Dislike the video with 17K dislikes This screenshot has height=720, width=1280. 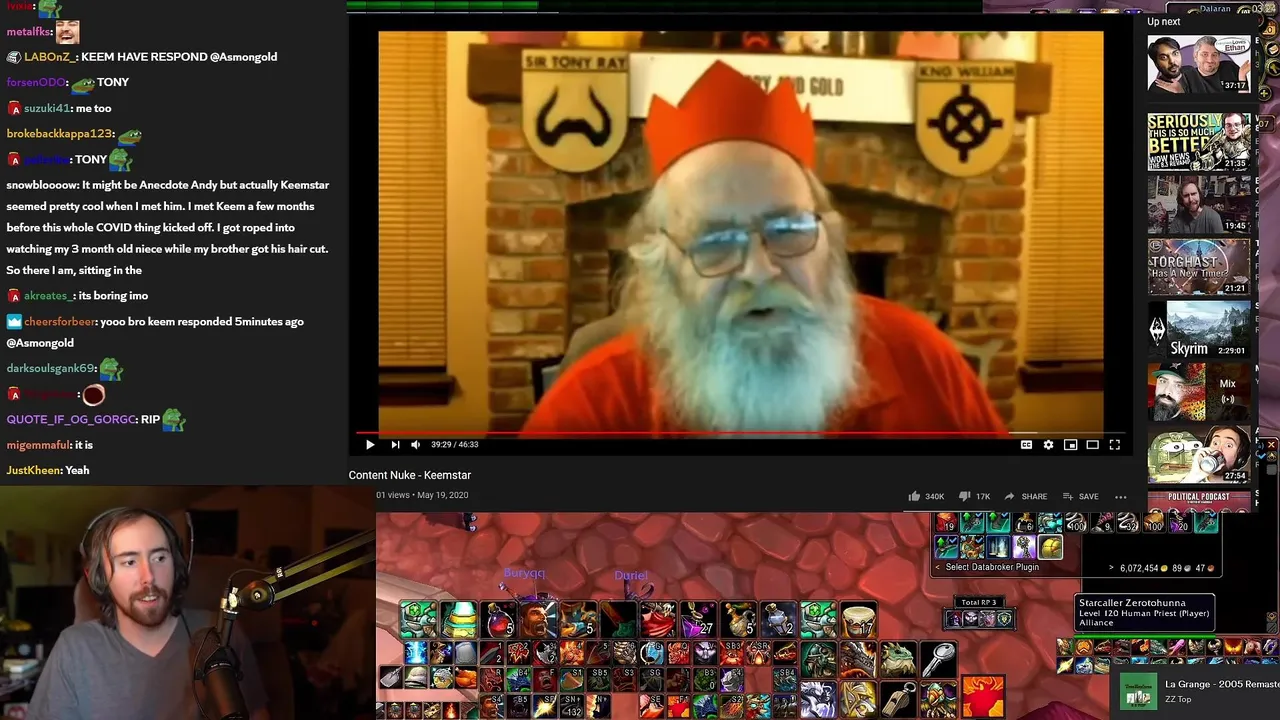pos(974,496)
